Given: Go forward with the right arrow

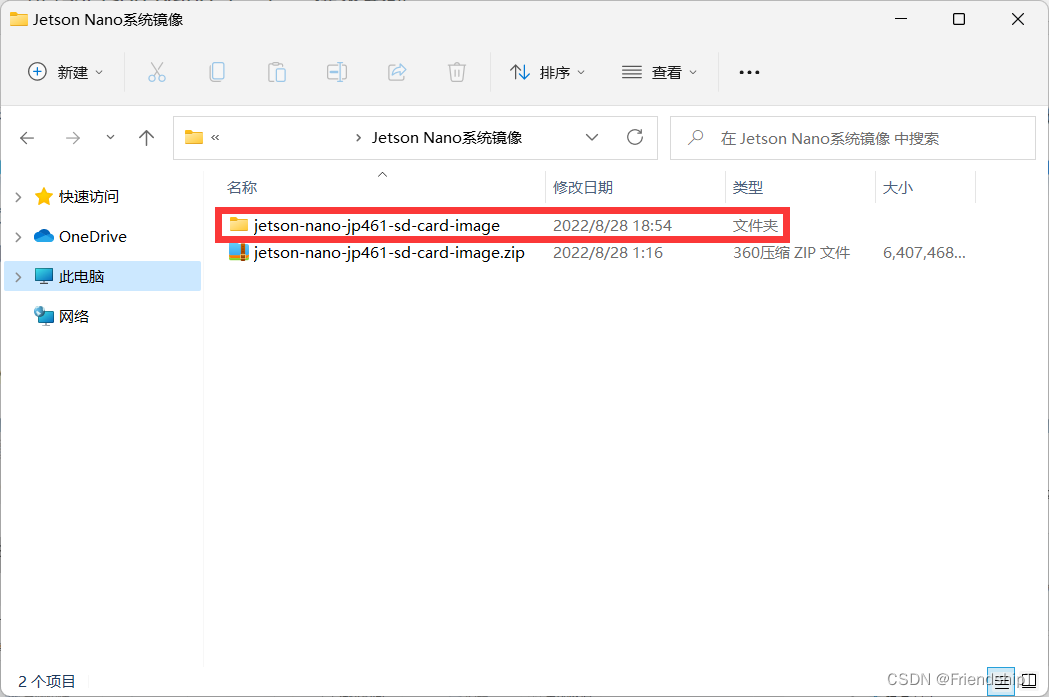Looking at the screenshot, I should coord(72,138).
